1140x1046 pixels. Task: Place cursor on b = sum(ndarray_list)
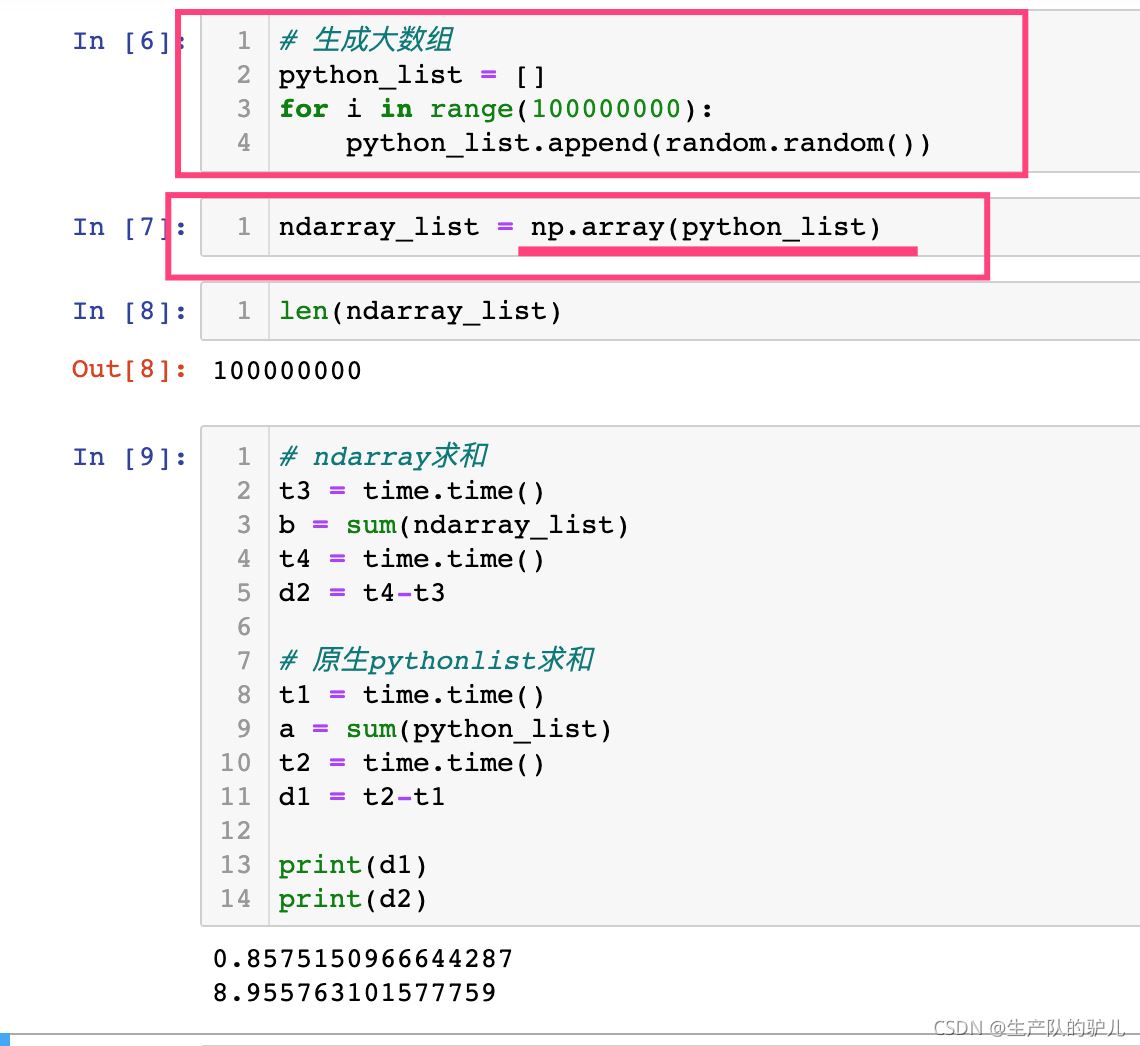(453, 525)
